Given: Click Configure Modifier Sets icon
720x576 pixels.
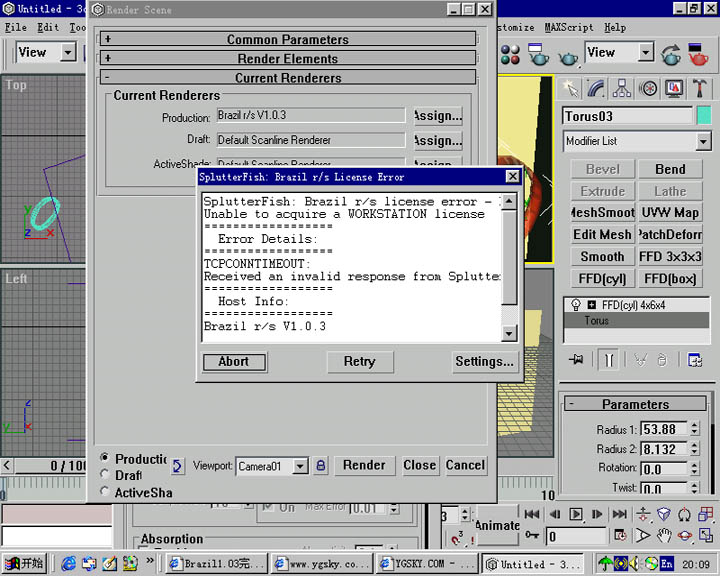Looking at the screenshot, I should [x=695, y=360].
